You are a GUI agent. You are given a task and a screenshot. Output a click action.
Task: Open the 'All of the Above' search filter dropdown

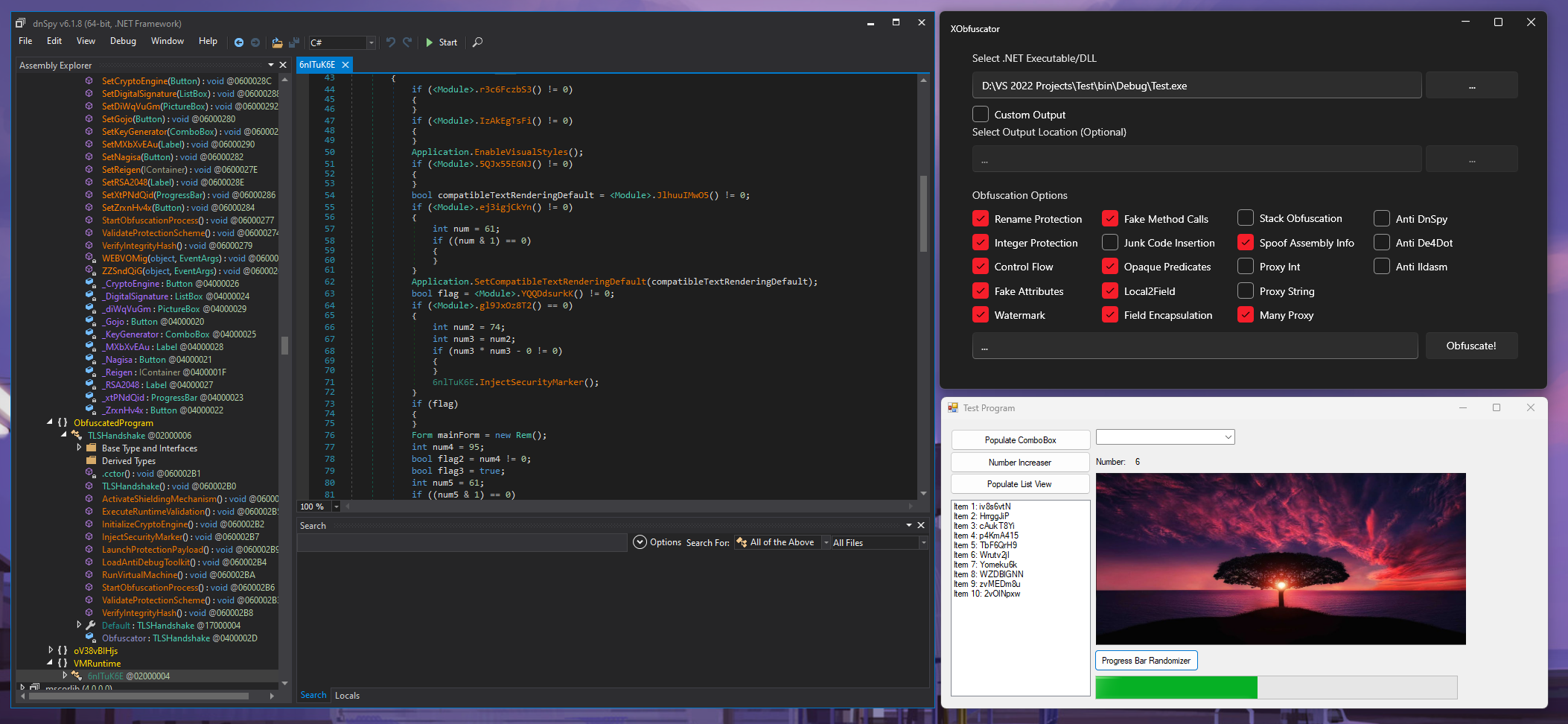click(x=825, y=542)
